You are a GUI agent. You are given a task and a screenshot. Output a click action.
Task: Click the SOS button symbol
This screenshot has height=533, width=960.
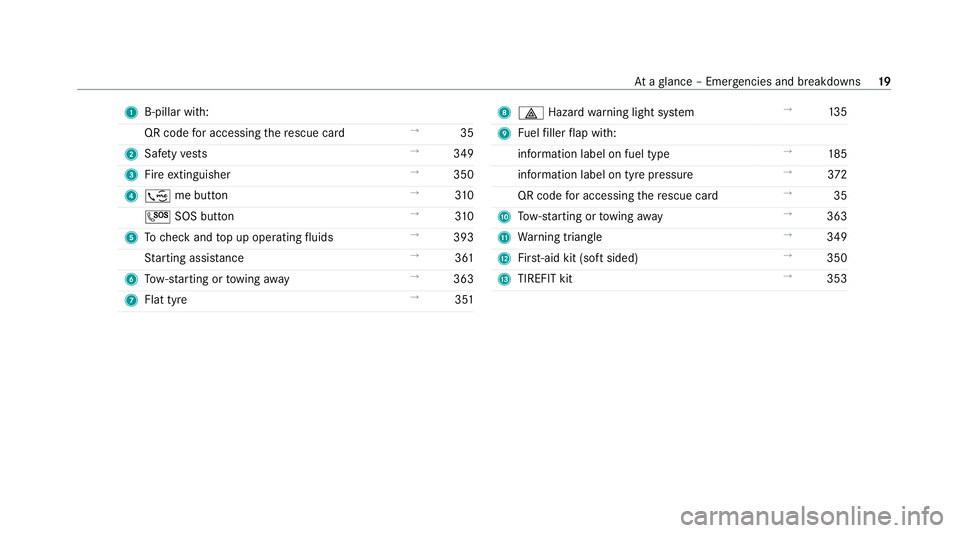[x=157, y=216]
